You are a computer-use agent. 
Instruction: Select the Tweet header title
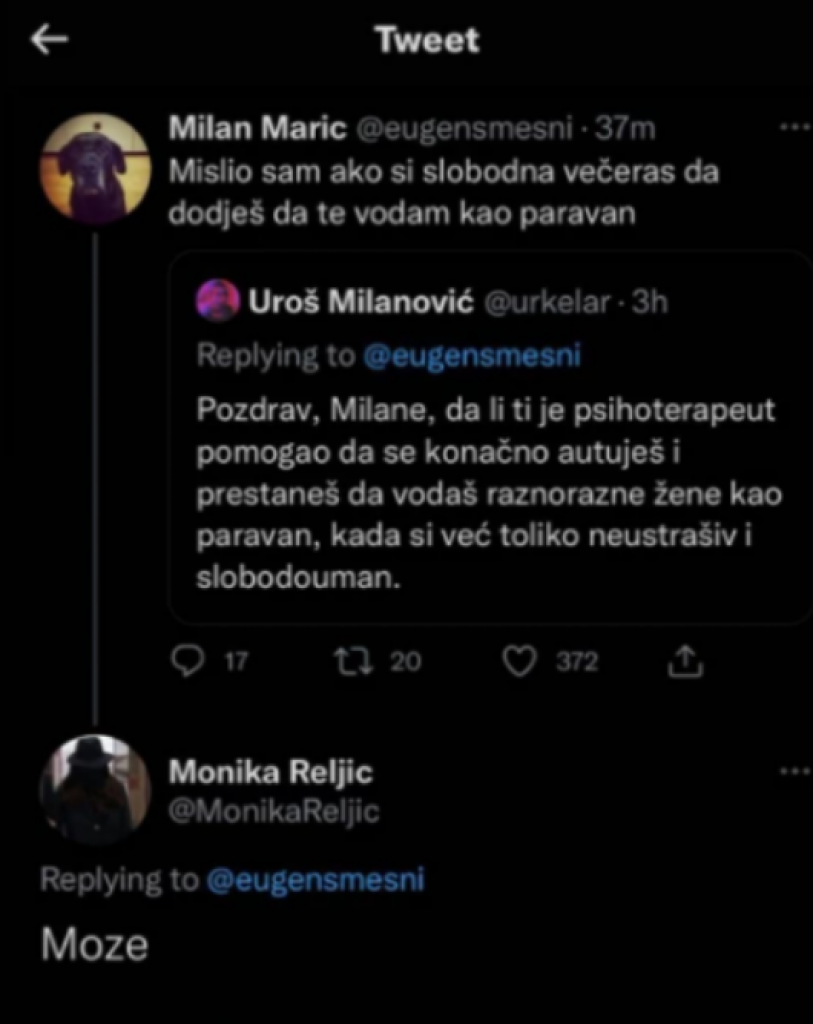coord(427,39)
